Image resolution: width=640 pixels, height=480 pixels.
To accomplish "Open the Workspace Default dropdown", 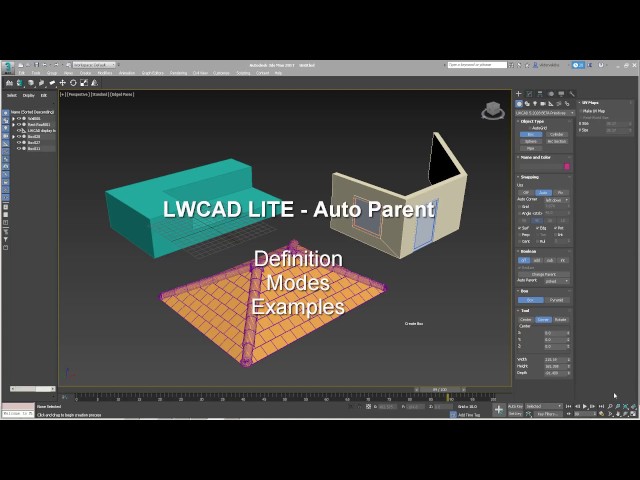I will coord(94,64).
